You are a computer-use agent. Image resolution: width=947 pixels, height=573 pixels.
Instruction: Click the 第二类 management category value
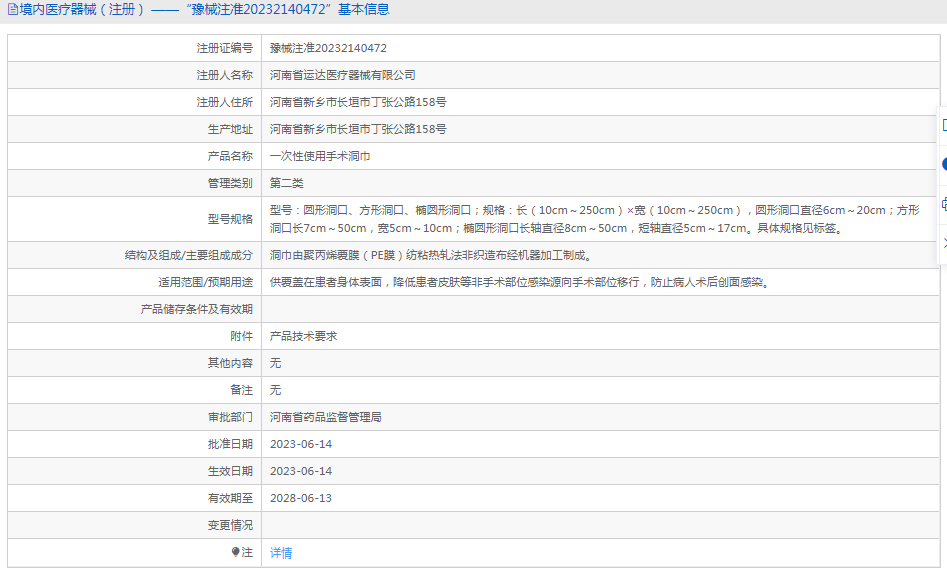point(286,184)
